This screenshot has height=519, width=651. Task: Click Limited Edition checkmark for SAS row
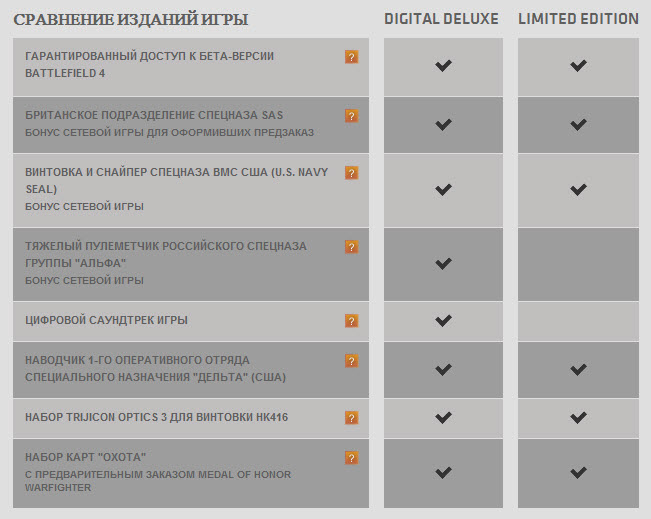pos(578,124)
